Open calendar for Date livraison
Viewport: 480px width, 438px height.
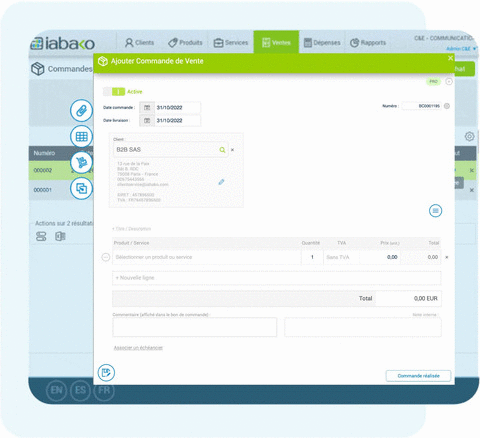(x=147, y=121)
